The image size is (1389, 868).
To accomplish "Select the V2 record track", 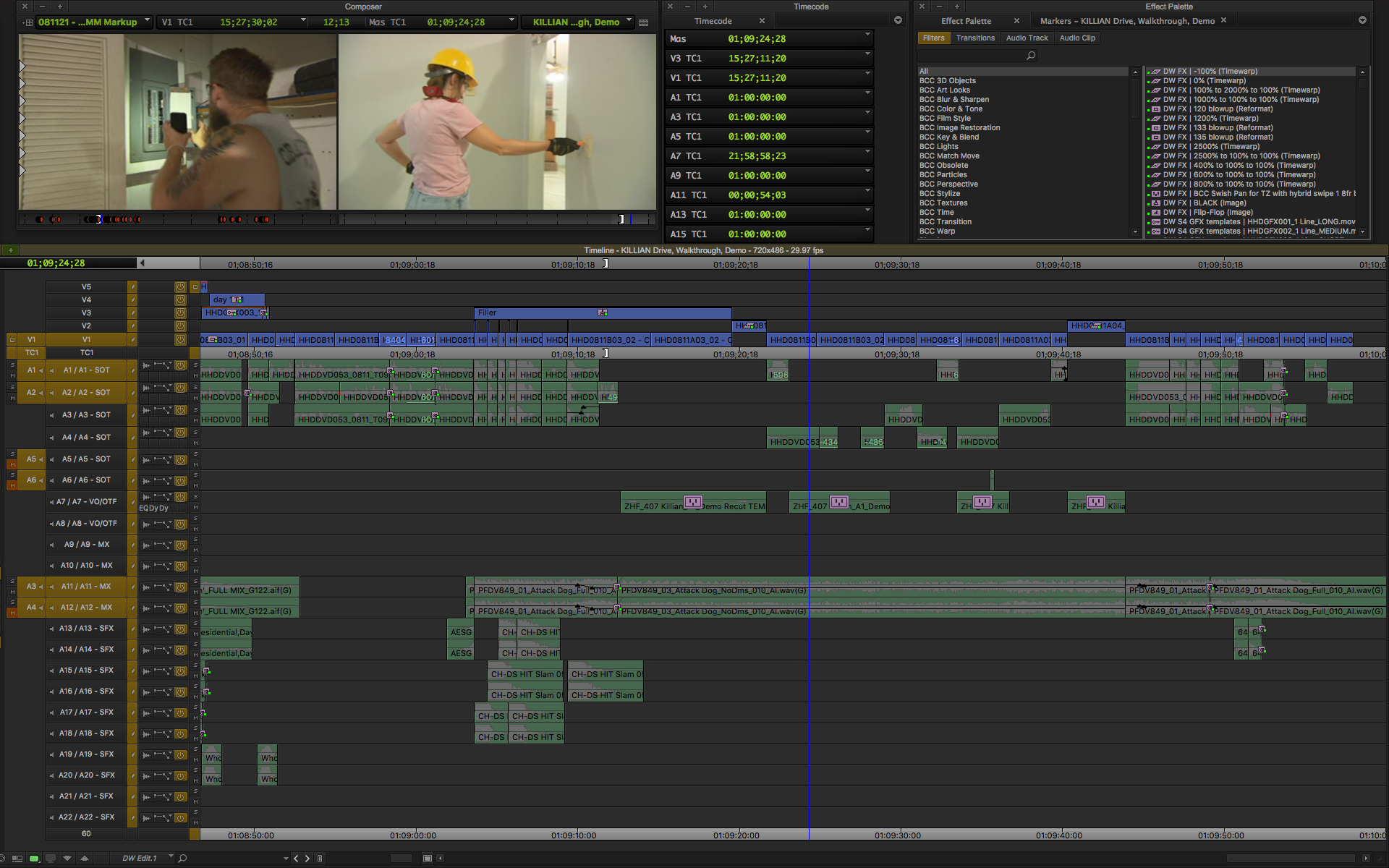I will tap(86, 326).
